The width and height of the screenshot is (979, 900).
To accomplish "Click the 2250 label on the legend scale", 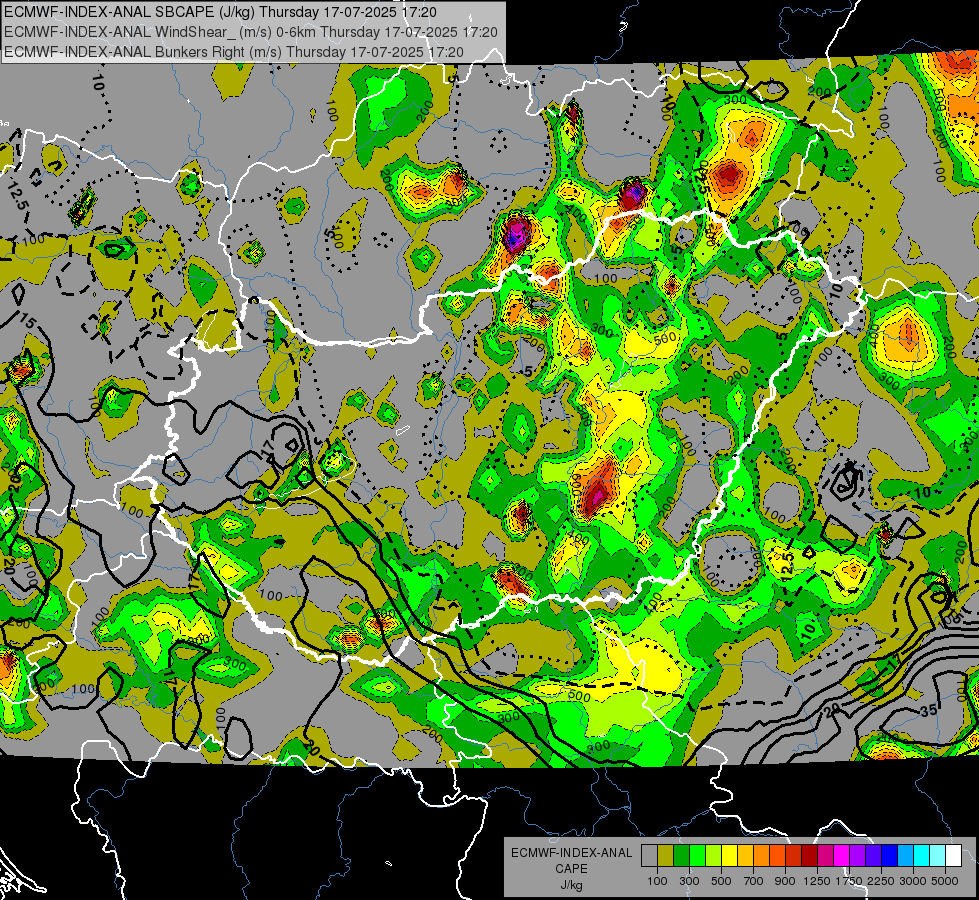I will [x=880, y=881].
